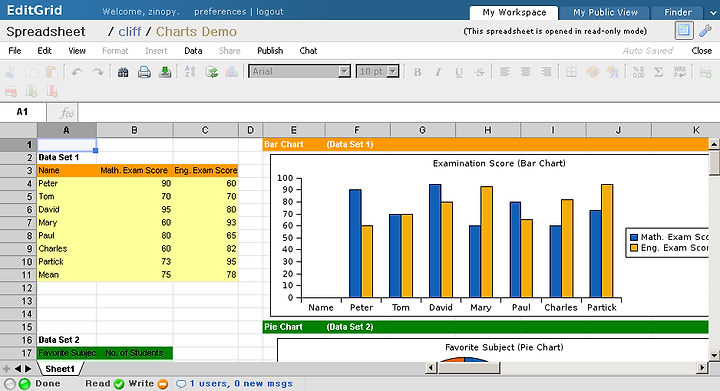Click the 1 users, 0 new msgs link
Screen dimensions: 720x391
(241, 384)
